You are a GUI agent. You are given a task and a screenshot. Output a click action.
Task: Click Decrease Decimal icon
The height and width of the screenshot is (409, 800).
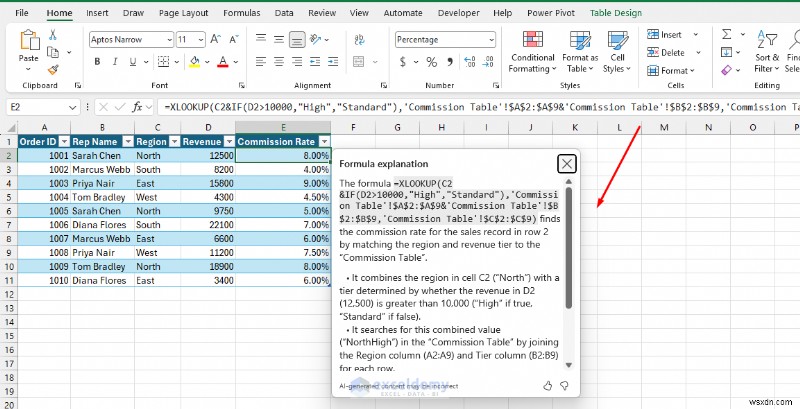[x=488, y=62]
